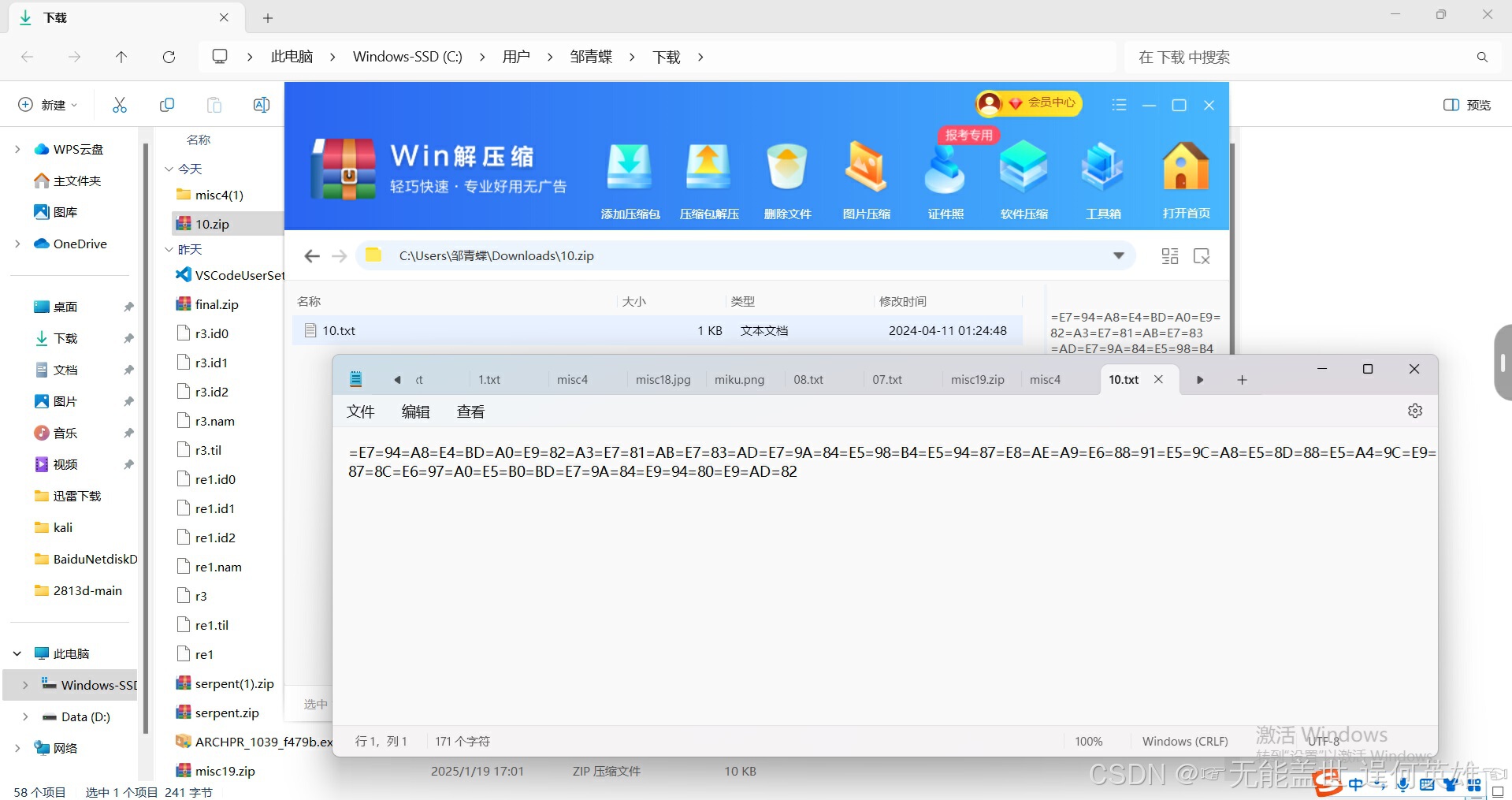1512x800 pixels.
Task: Open Image Compression (图片压缩) tool
Action: (866, 180)
